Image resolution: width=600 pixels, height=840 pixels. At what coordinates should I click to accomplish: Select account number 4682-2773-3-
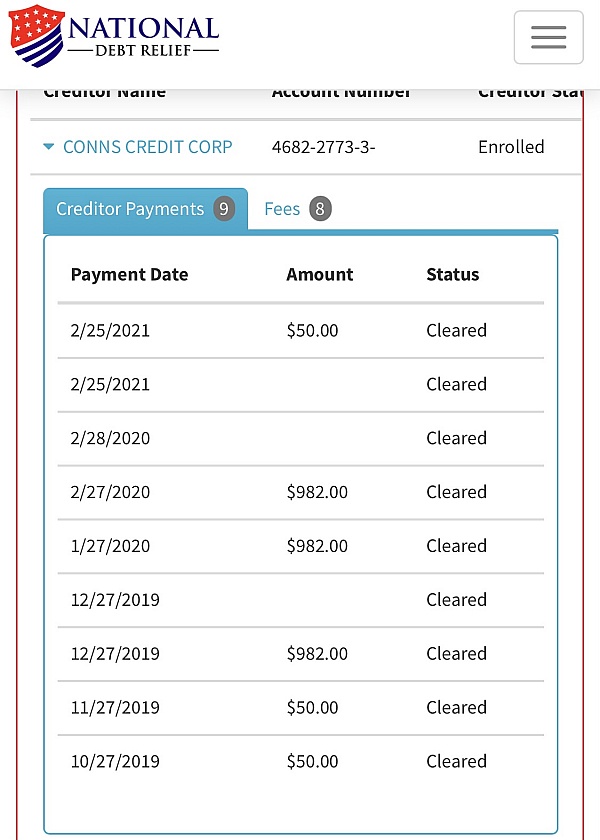(x=323, y=146)
